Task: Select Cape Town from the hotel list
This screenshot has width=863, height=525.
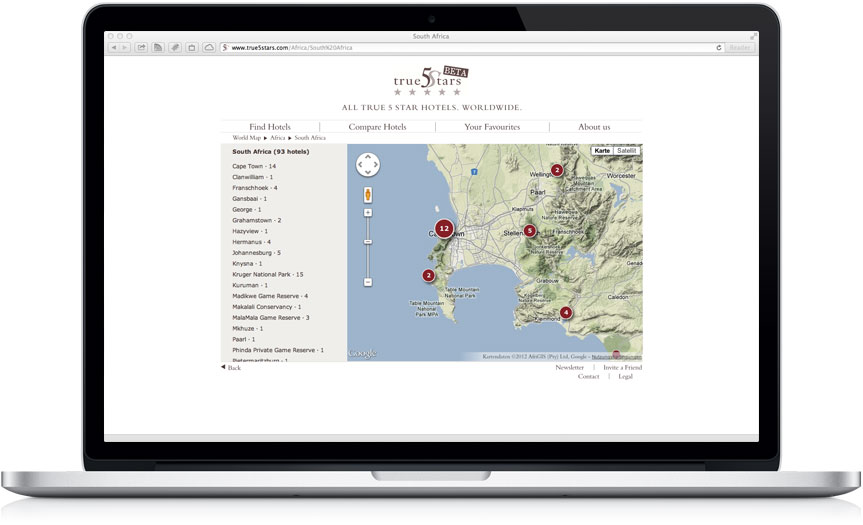Action: point(254,166)
